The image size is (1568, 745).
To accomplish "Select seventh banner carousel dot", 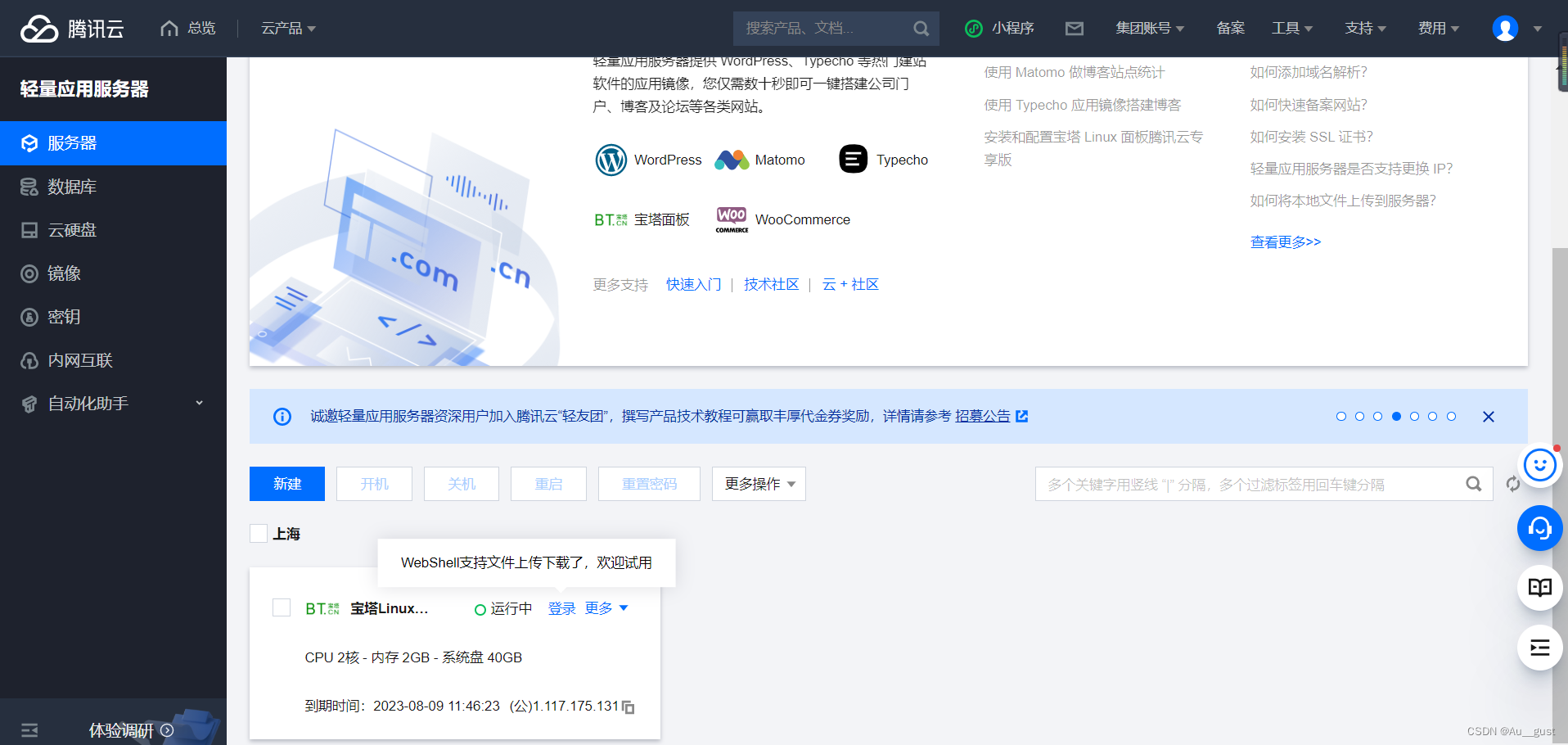I will click(x=1451, y=416).
